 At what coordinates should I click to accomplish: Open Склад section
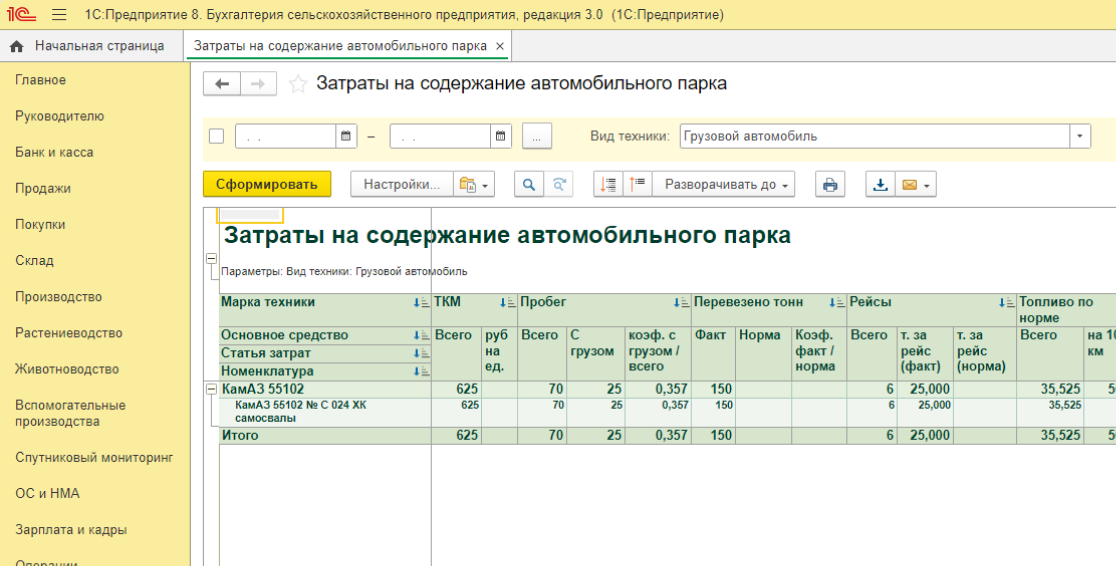(x=34, y=261)
